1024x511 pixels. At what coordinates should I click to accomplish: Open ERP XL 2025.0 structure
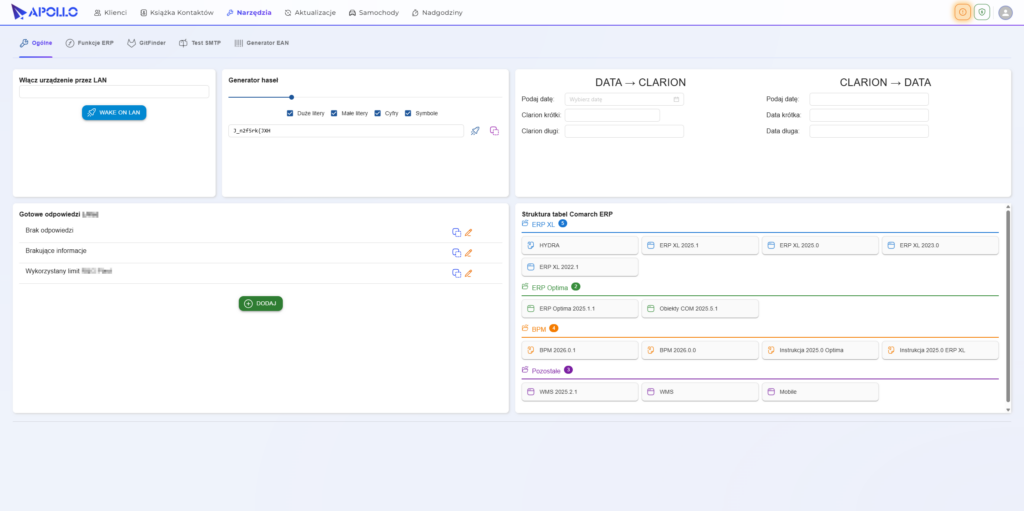820,245
